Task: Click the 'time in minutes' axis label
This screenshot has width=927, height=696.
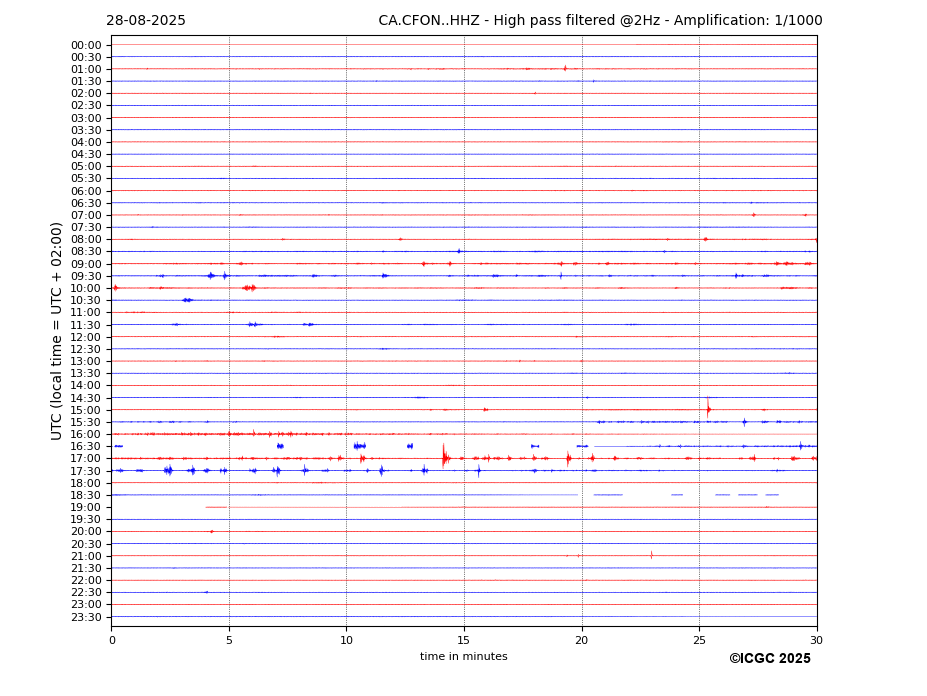Action: click(464, 656)
